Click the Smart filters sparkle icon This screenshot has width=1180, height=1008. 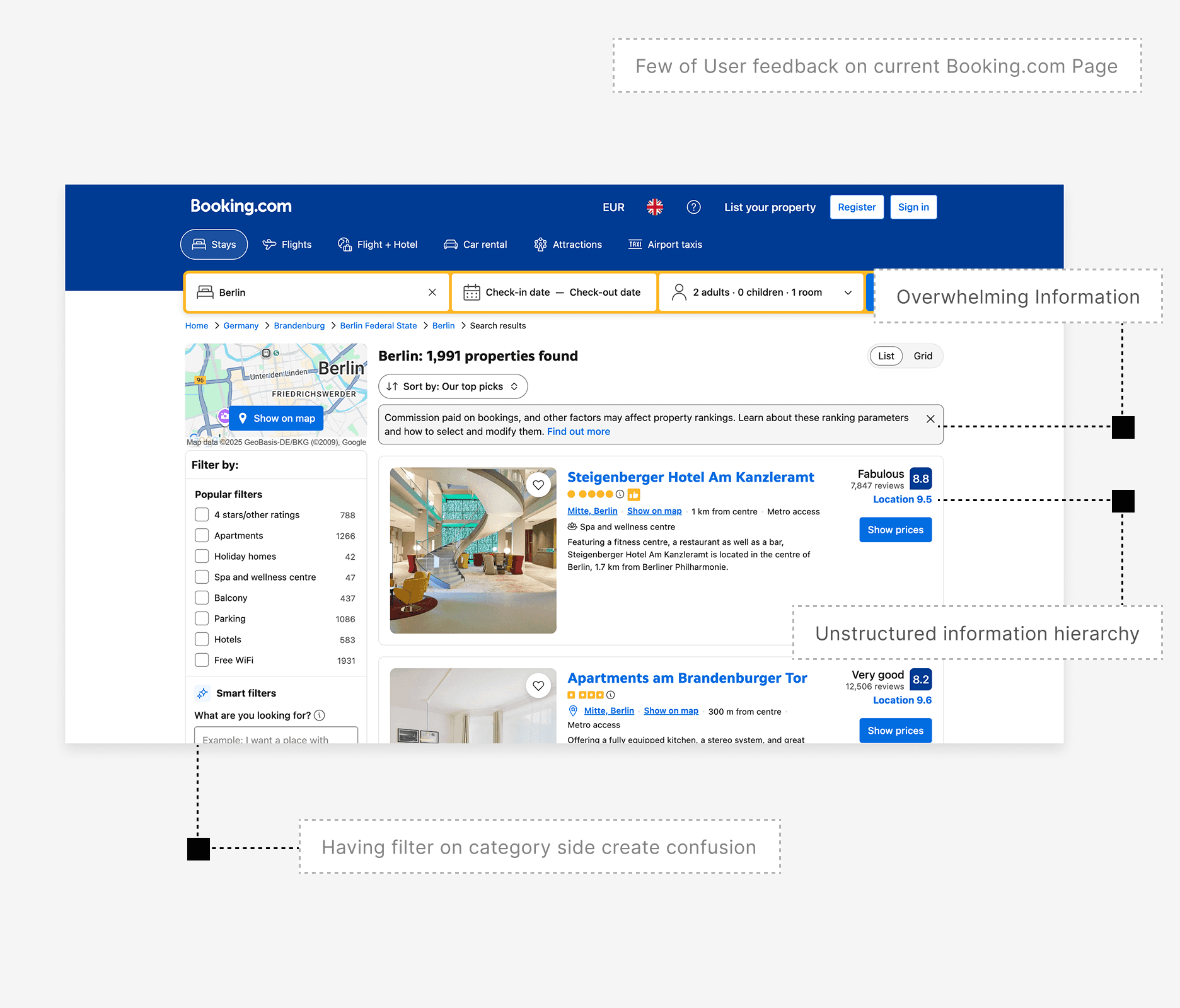point(202,693)
